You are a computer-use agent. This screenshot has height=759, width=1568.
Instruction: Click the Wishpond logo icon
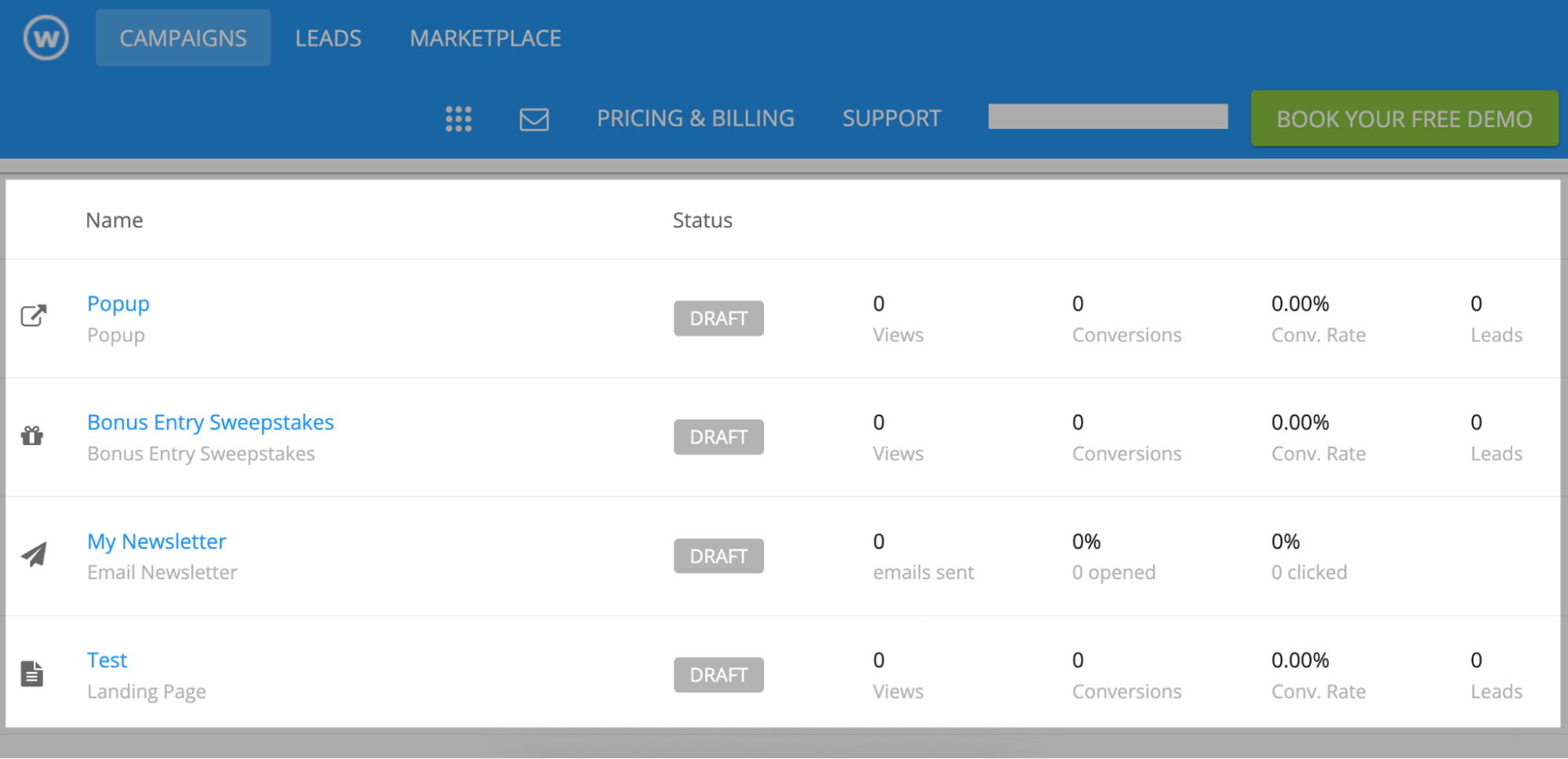[x=45, y=37]
